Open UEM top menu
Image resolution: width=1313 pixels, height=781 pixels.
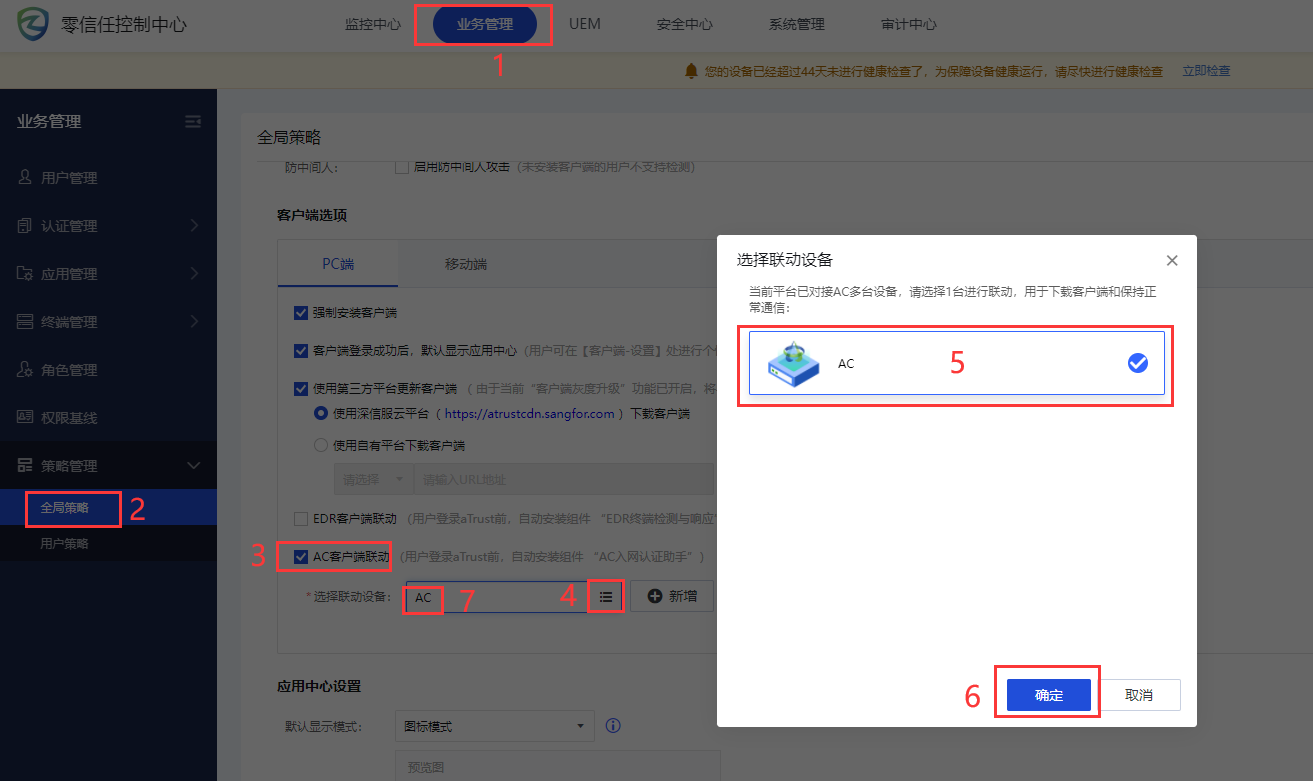(x=585, y=24)
